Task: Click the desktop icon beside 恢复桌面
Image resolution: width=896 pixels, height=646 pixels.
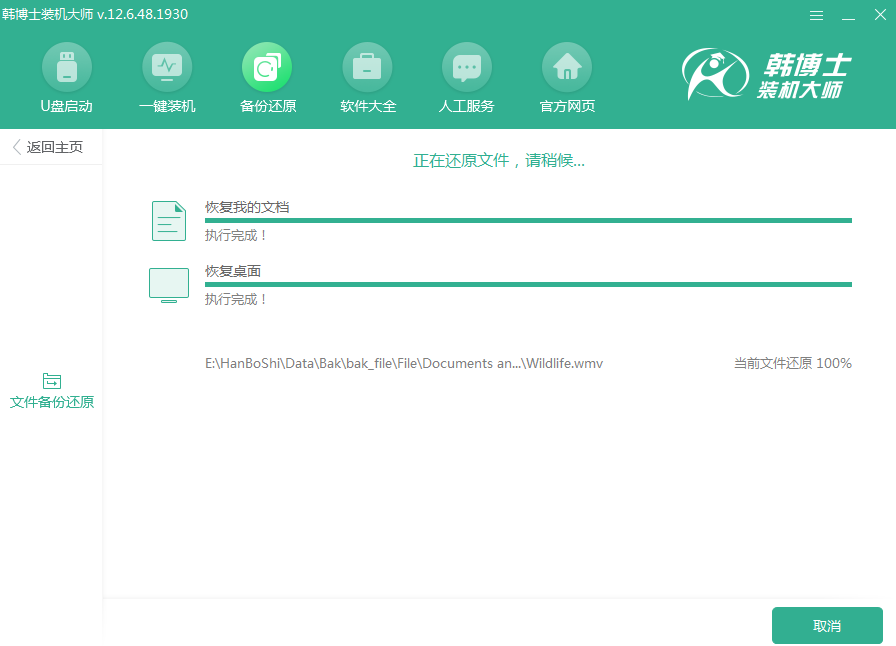Action: (168, 284)
